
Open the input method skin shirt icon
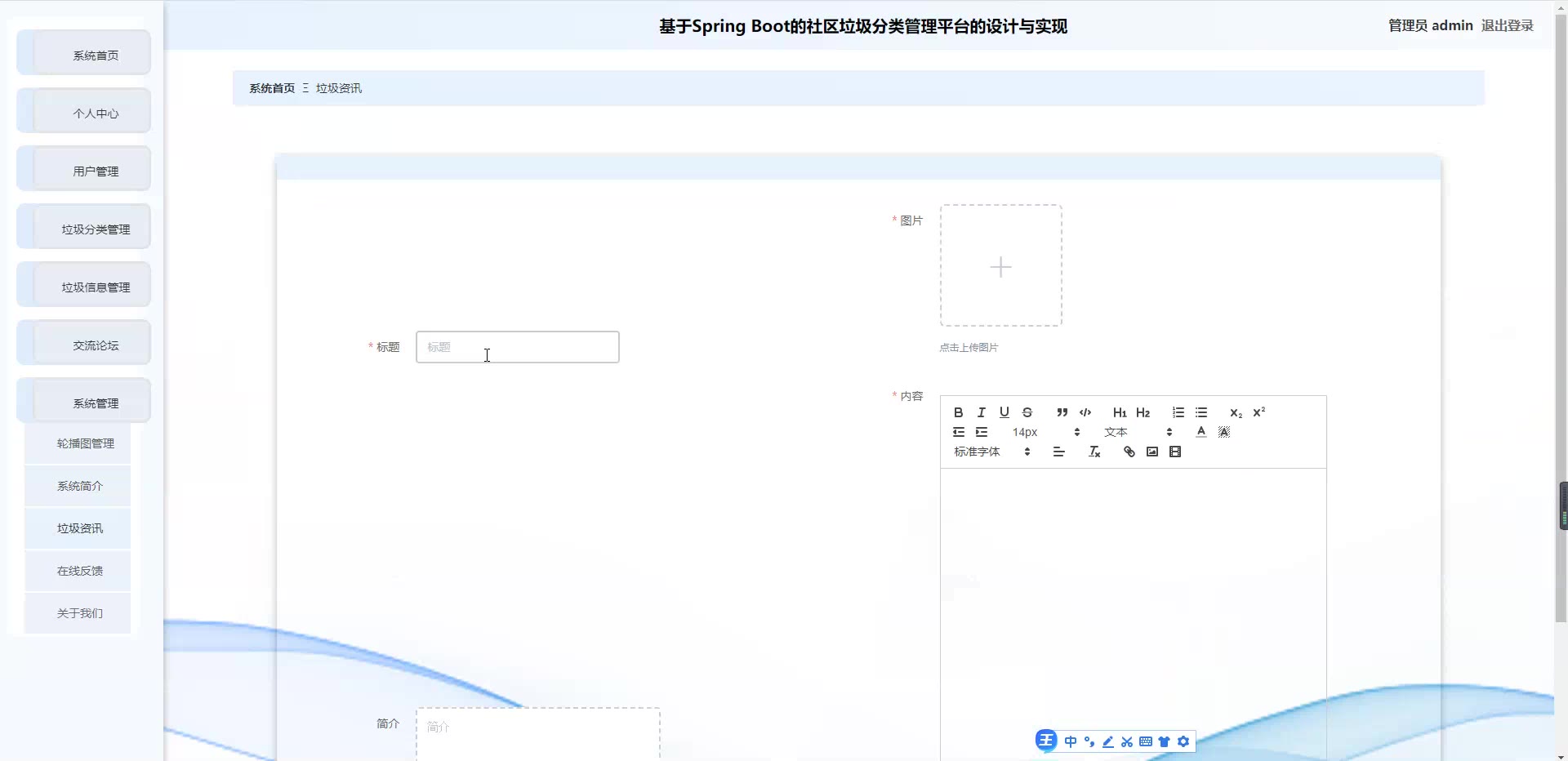tap(1165, 741)
